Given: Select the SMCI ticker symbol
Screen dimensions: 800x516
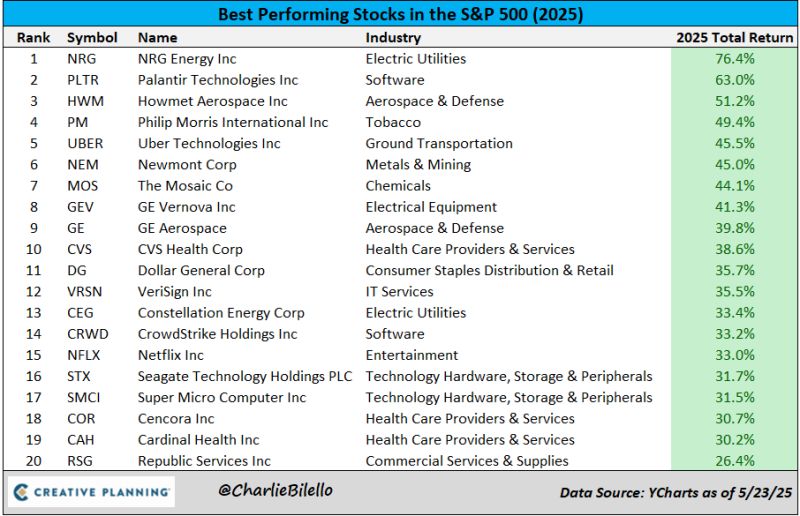Looking at the screenshot, I should [85, 397].
